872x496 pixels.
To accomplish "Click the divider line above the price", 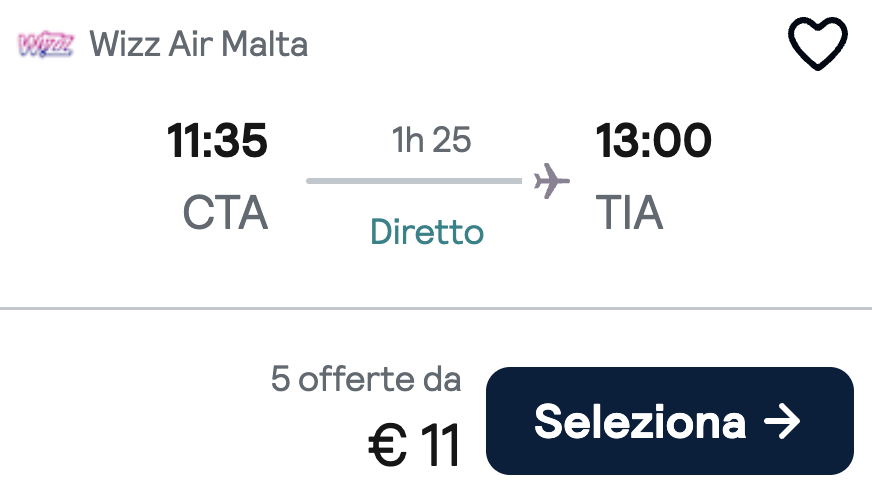I will [436, 307].
